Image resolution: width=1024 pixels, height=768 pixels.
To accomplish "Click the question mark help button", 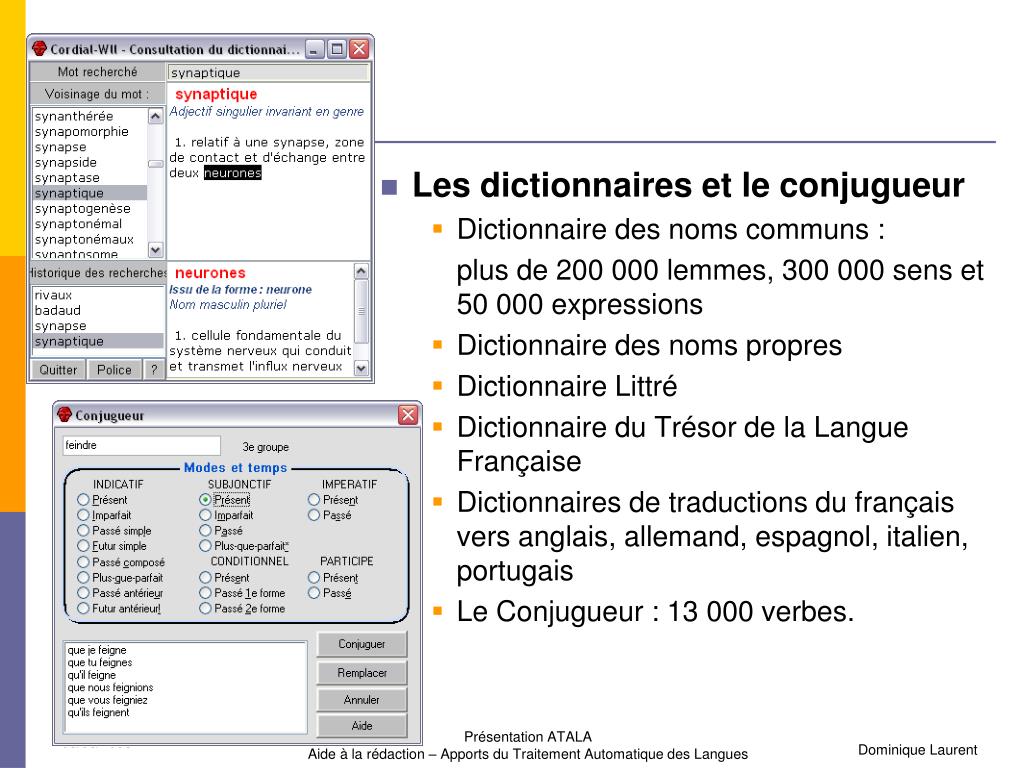I will [x=154, y=370].
